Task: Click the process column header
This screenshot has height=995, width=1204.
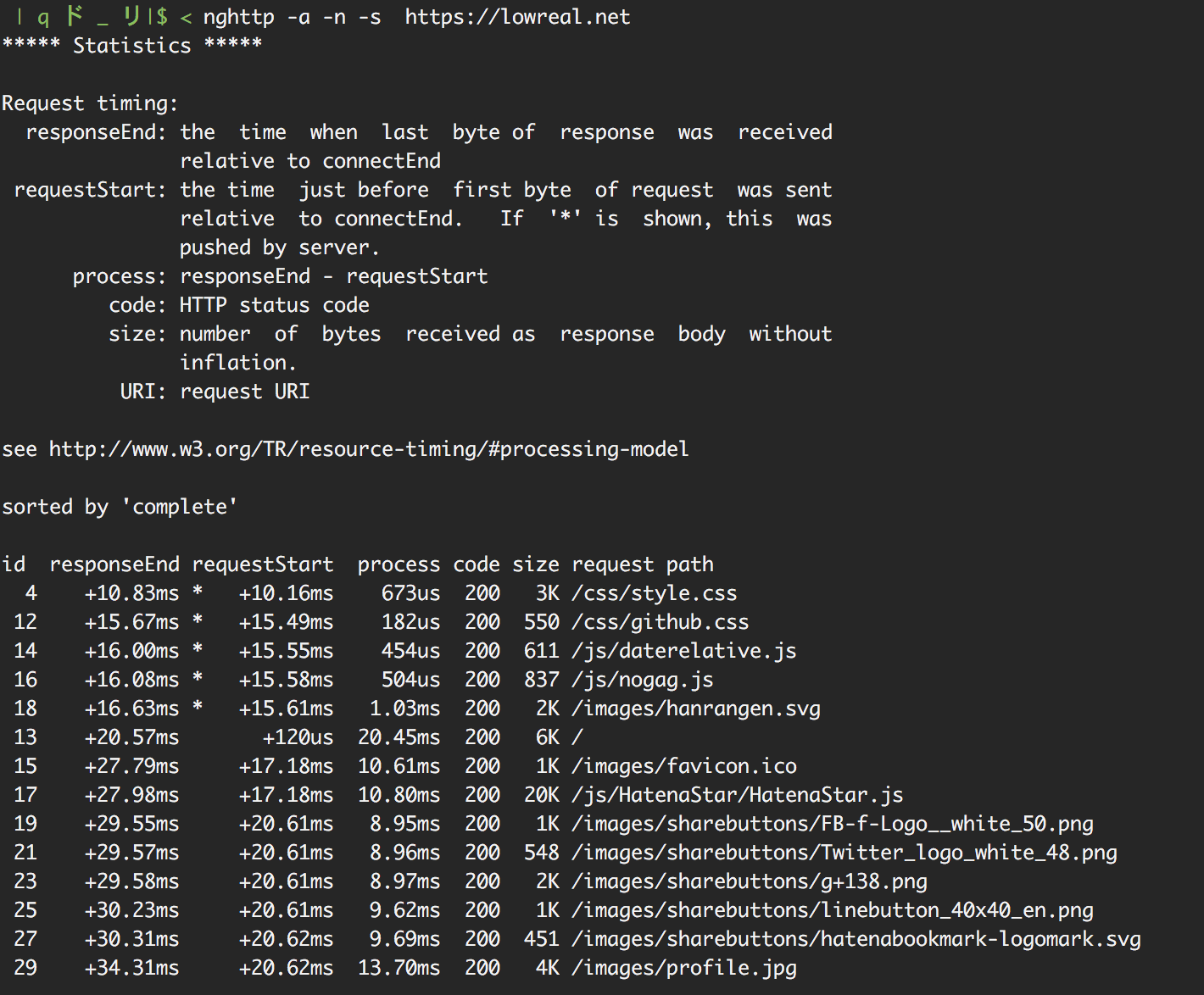Action: (x=399, y=564)
